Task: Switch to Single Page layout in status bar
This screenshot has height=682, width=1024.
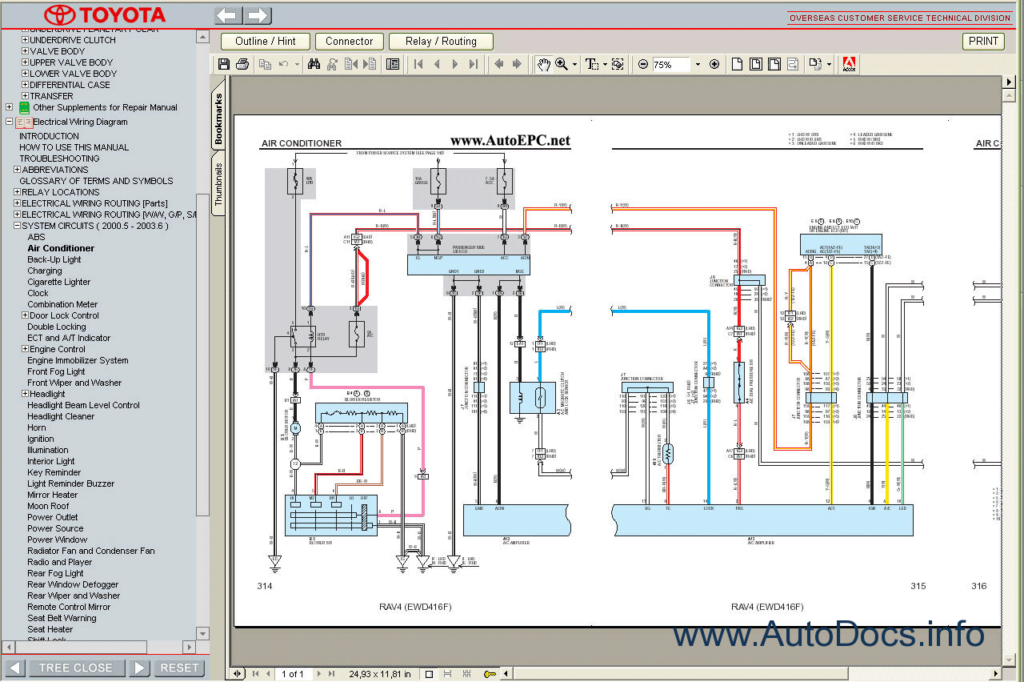Action: pos(429,674)
